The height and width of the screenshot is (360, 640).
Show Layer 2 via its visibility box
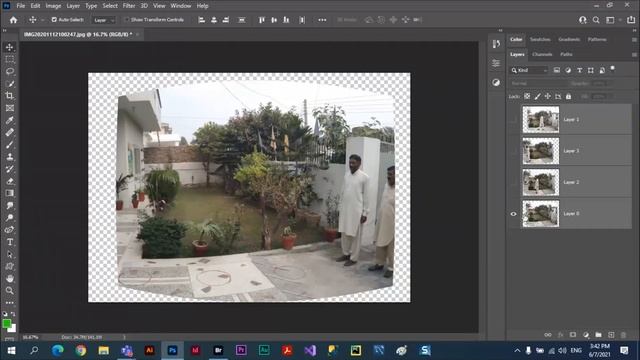[513, 182]
